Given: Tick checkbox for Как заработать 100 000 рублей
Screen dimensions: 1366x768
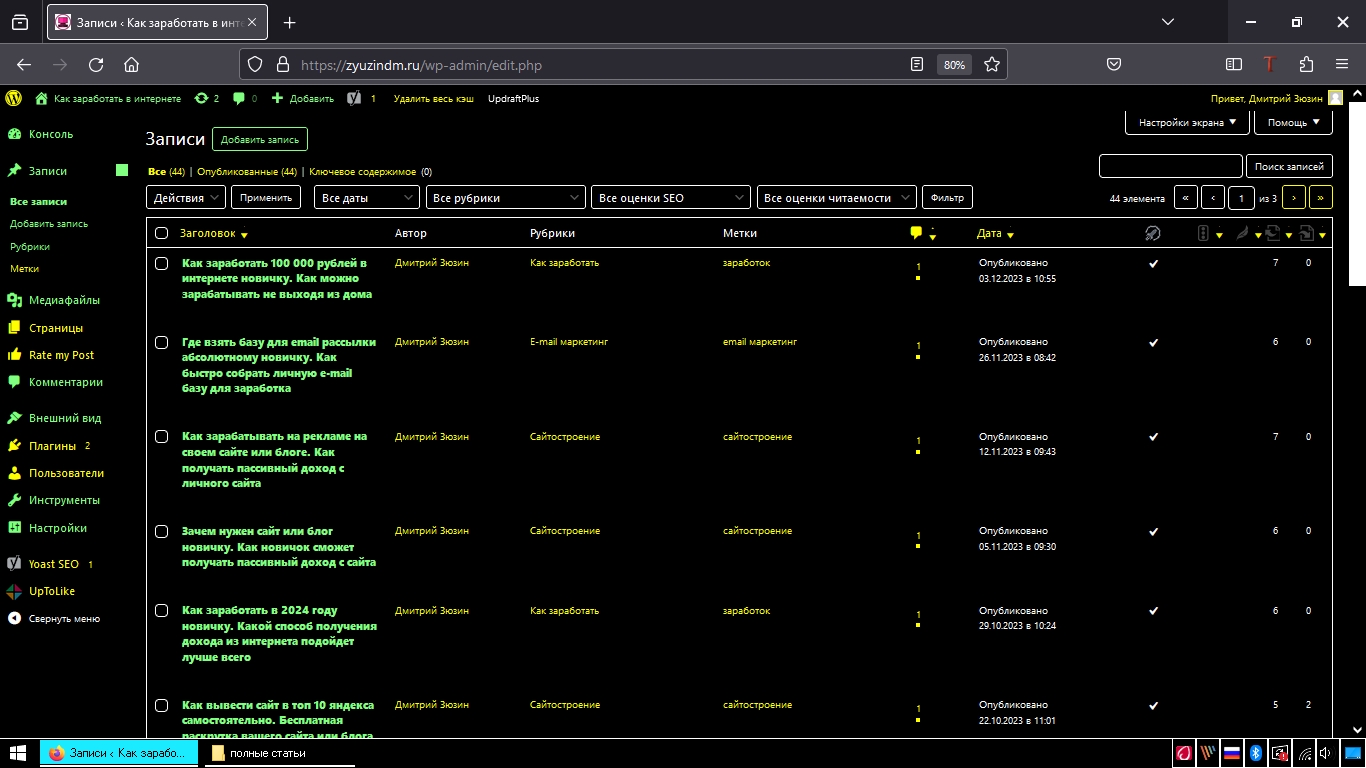Looking at the screenshot, I should 161,263.
